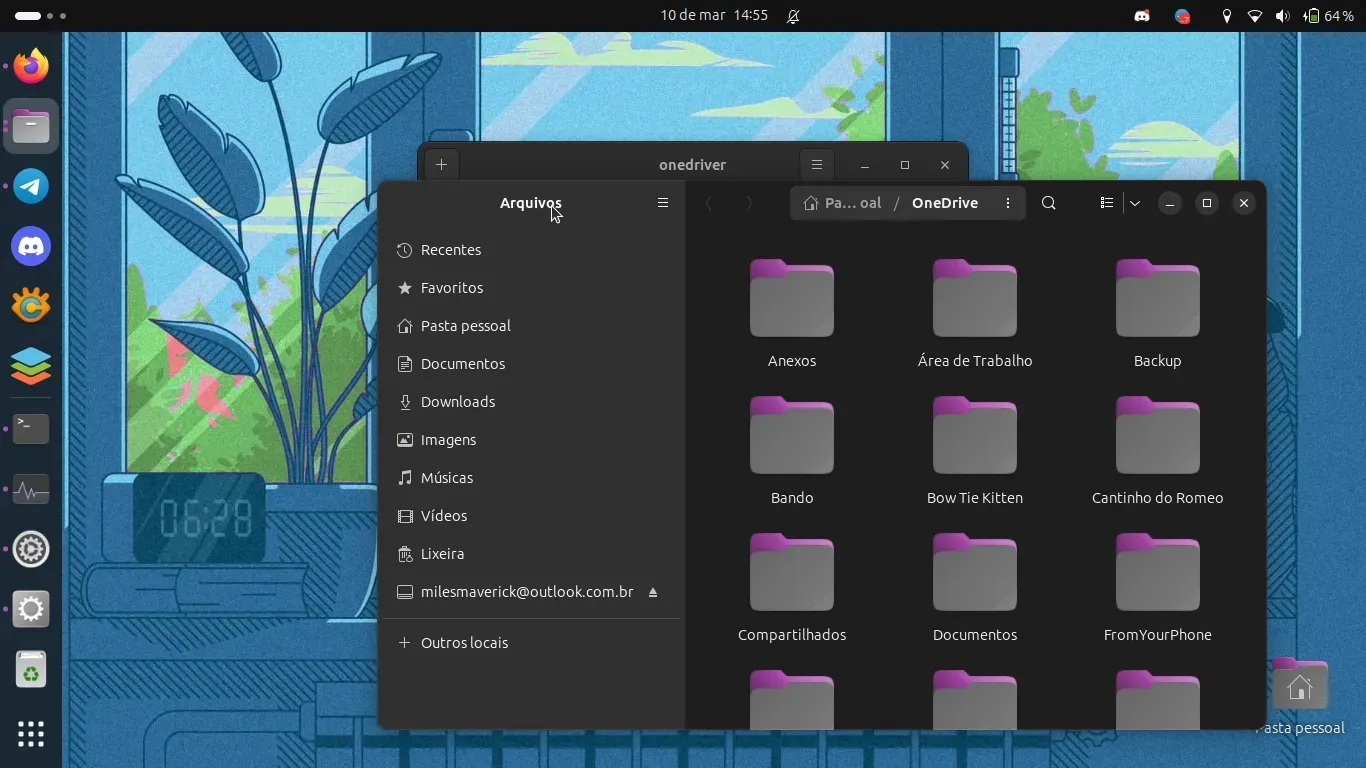Viewport: 1366px width, 768px height.
Task: Add new account with onedriver plus button
Action: click(x=441, y=165)
